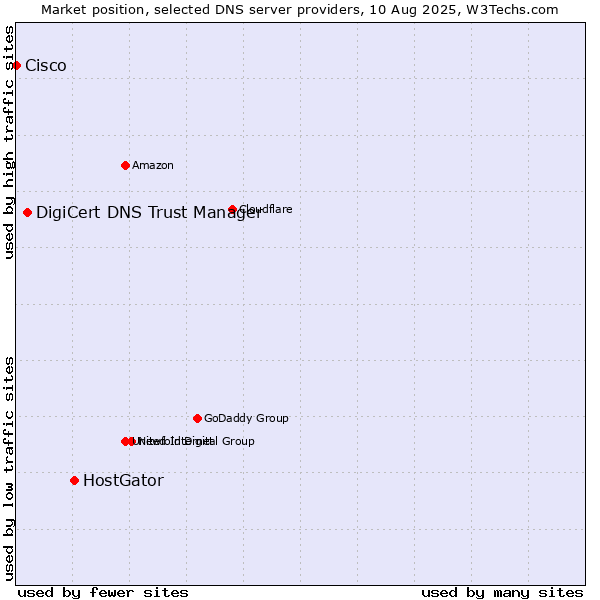Select the GoDaddy Group label

click(x=246, y=418)
